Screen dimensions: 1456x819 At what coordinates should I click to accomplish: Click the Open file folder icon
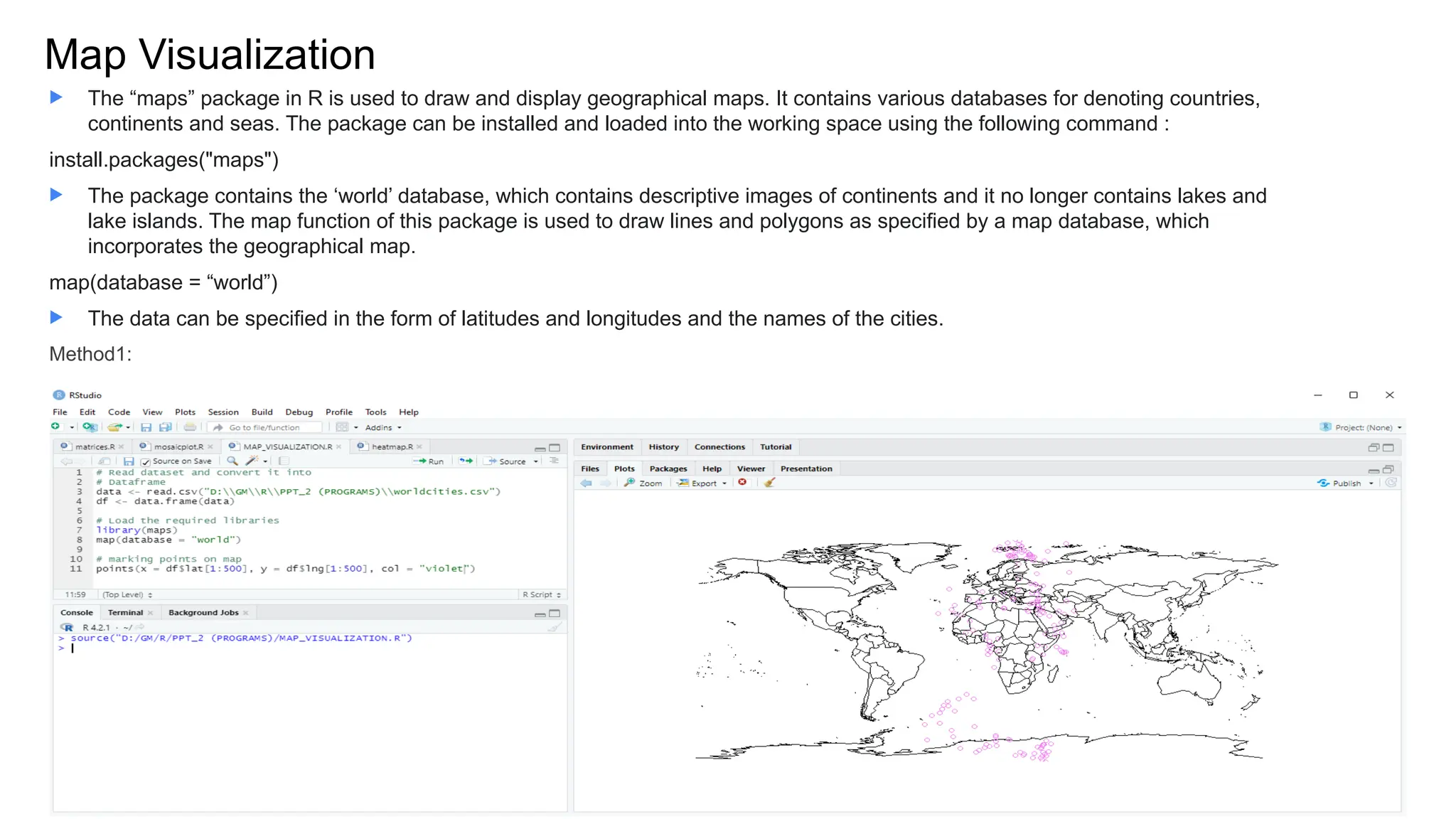[115, 427]
